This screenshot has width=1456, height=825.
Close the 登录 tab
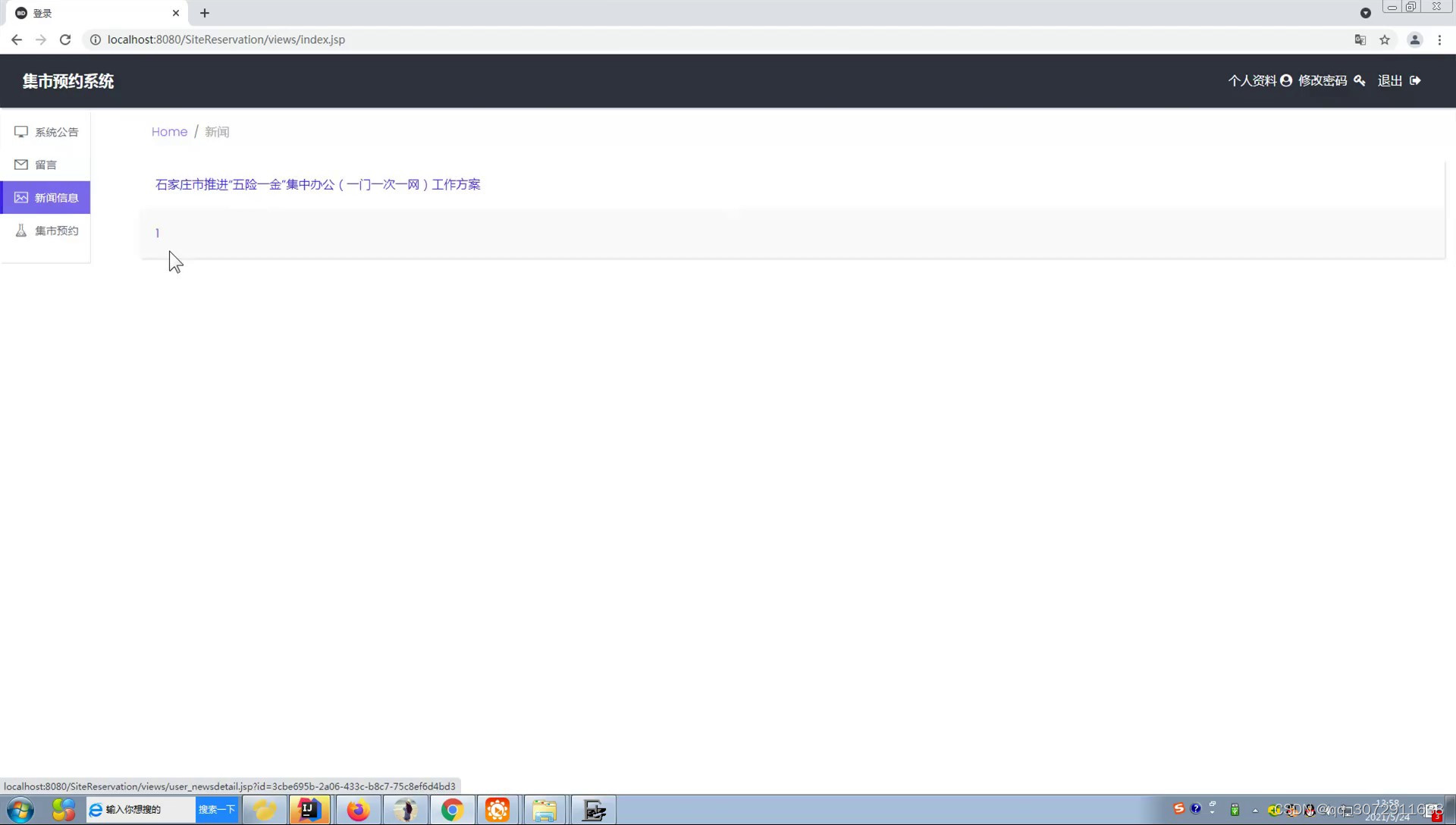tap(176, 13)
